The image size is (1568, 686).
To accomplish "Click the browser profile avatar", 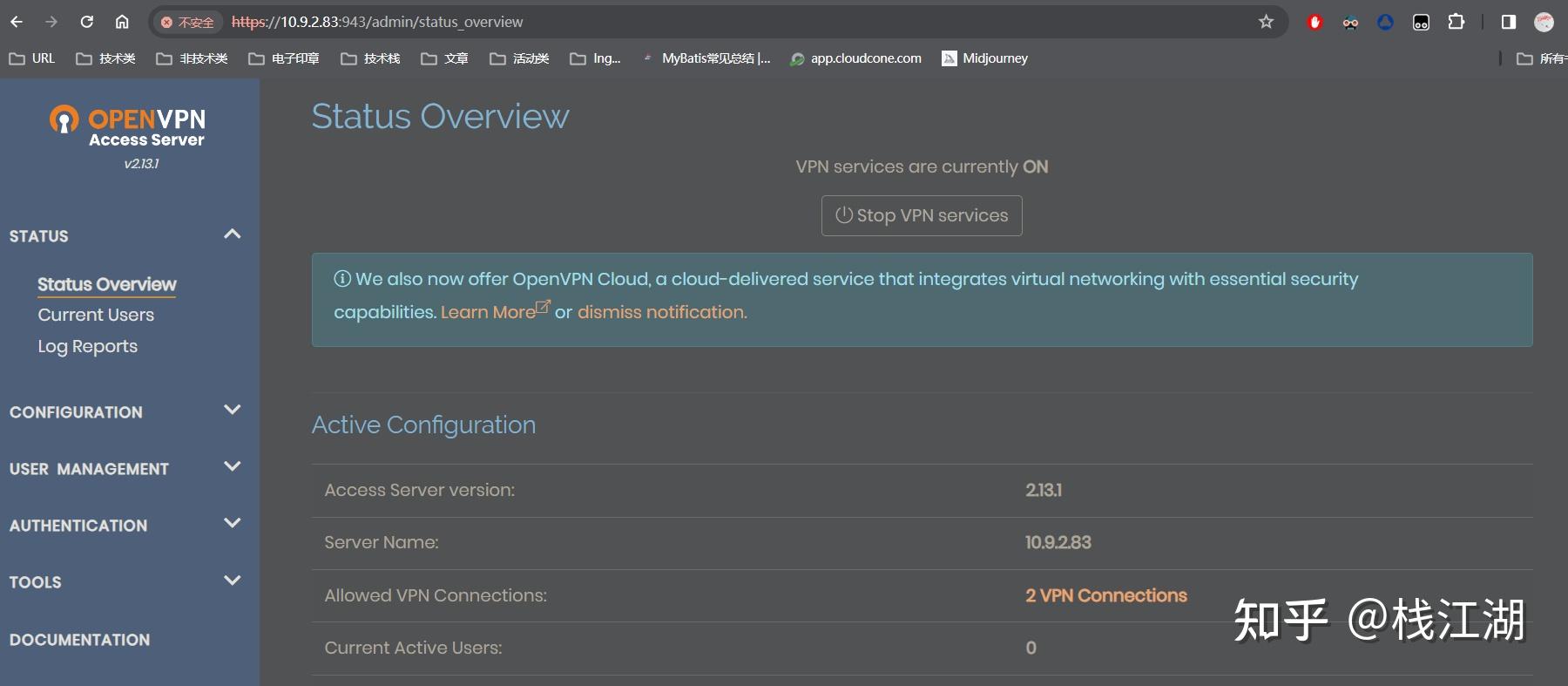I will pyautogui.click(x=1544, y=22).
